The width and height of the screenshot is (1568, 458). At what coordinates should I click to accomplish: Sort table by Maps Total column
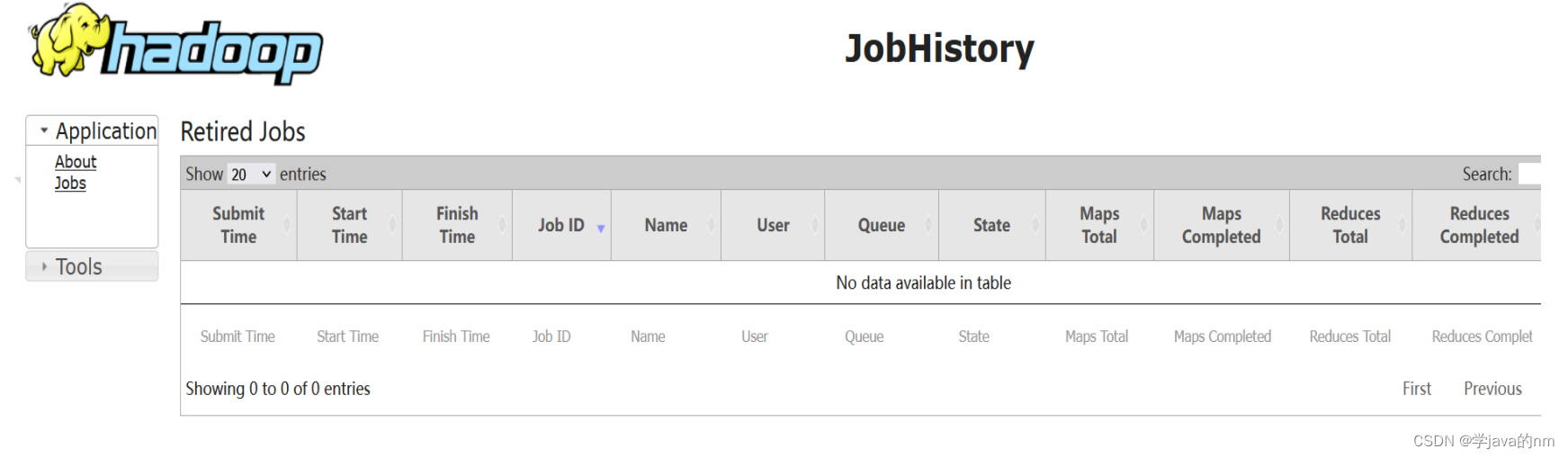[x=1099, y=225]
